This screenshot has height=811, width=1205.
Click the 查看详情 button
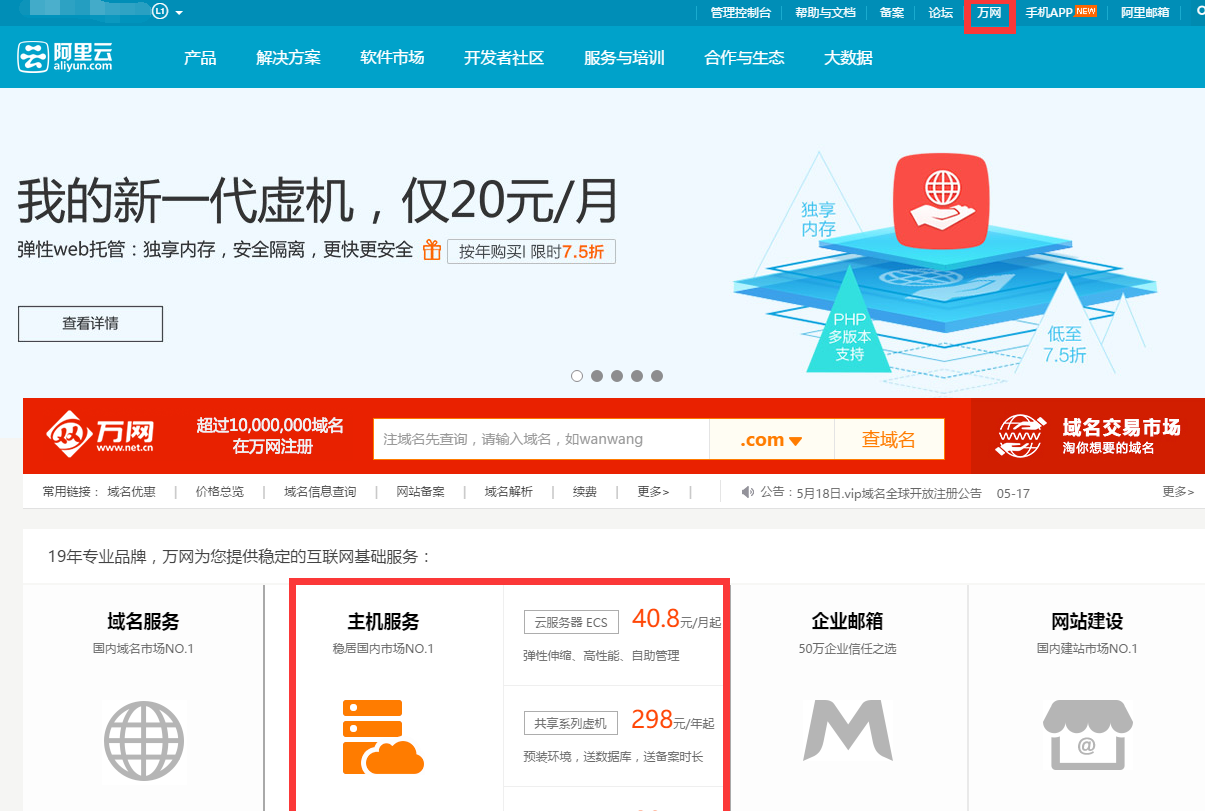pos(90,323)
